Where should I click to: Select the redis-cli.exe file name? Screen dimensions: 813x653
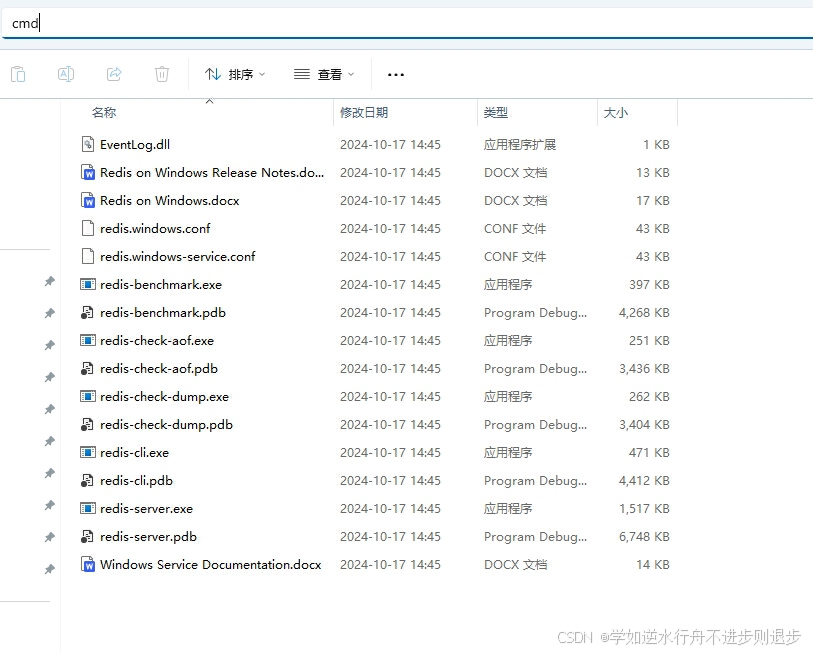click(134, 453)
